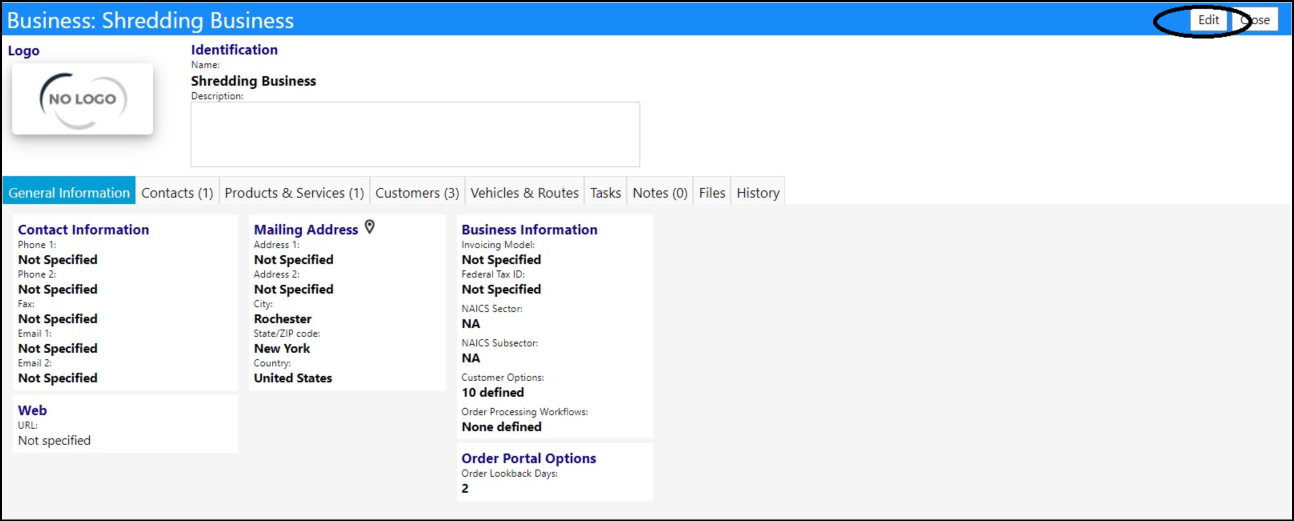Click the Order Processing Workflows 'None defined' value
This screenshot has height=521, width=1294.
(x=502, y=427)
